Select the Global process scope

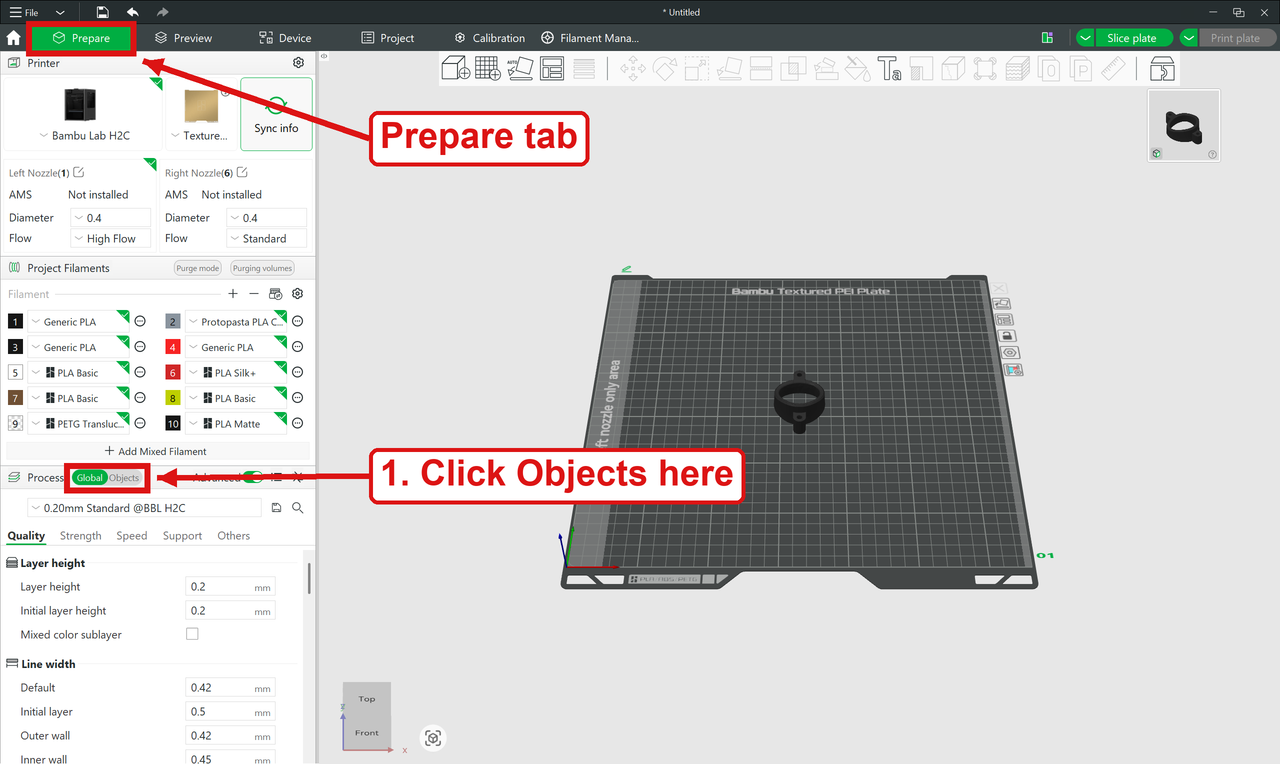coord(90,478)
